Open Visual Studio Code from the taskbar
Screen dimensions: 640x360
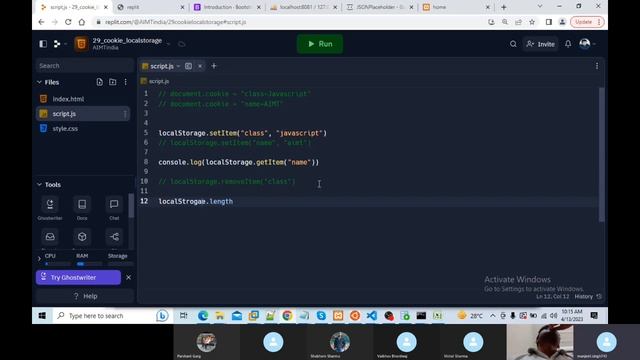(372, 316)
